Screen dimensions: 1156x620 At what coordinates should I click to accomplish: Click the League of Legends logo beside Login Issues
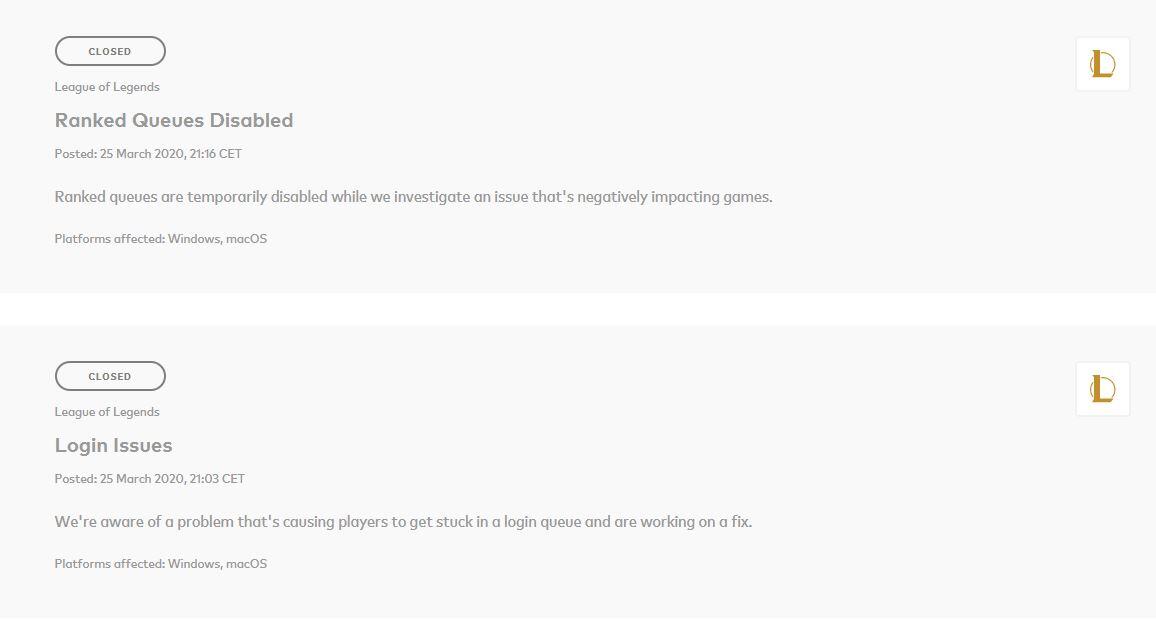pyautogui.click(x=1102, y=389)
